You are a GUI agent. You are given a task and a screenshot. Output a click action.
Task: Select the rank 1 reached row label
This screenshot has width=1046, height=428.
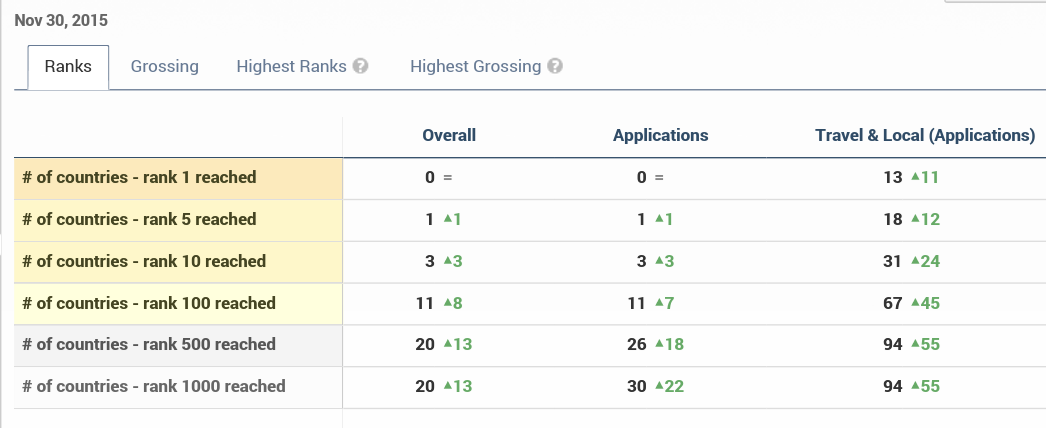[139, 177]
